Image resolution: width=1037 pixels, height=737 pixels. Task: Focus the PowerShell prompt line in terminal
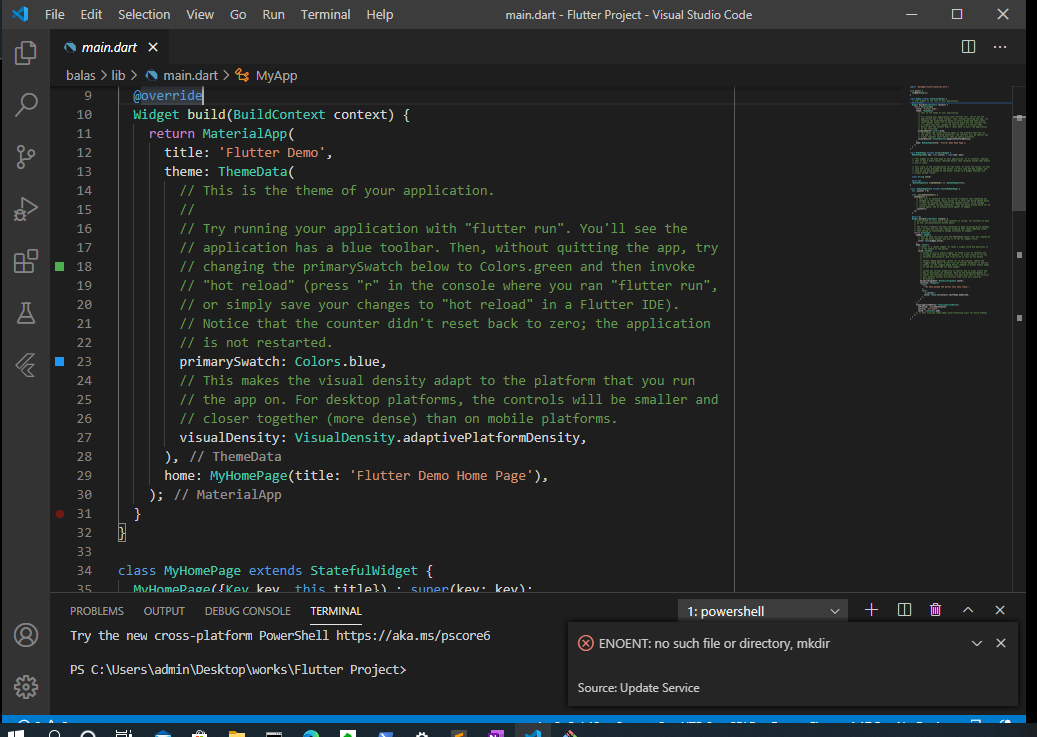click(x=238, y=670)
